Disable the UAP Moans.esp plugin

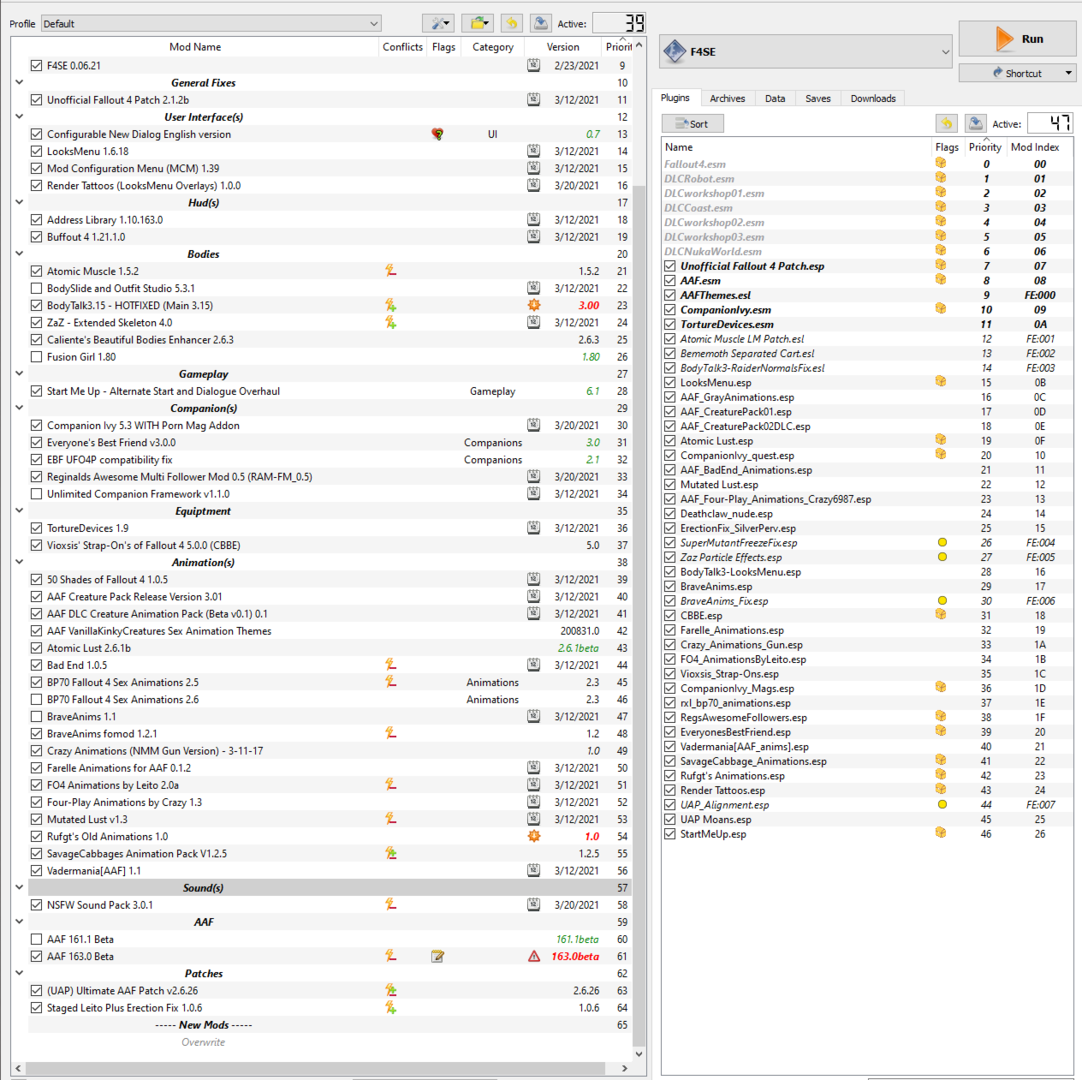669,819
